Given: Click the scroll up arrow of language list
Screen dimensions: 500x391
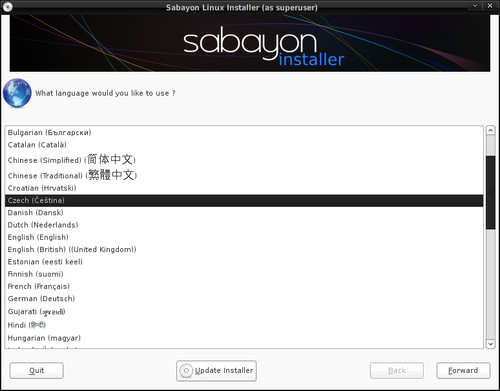Looking at the screenshot, I should tap(490, 130).
